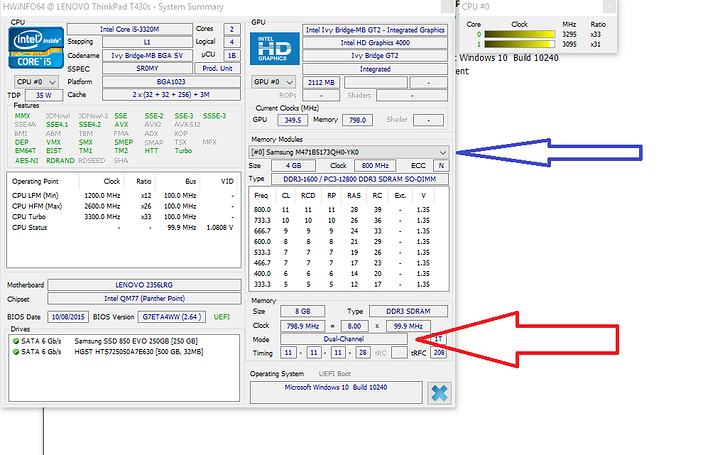This screenshot has height=455, width=720.
Task: Close summary with the blue X button
Action: 437,392
